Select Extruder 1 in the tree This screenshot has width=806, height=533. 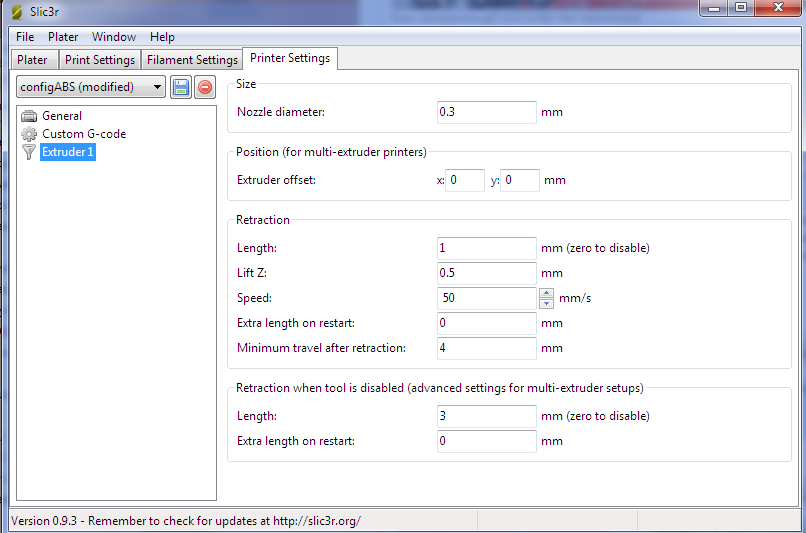pos(68,152)
